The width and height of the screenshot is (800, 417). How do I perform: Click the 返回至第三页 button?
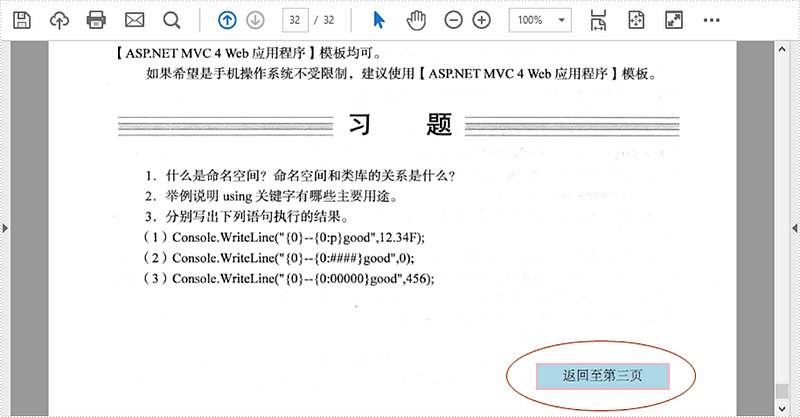point(601,376)
